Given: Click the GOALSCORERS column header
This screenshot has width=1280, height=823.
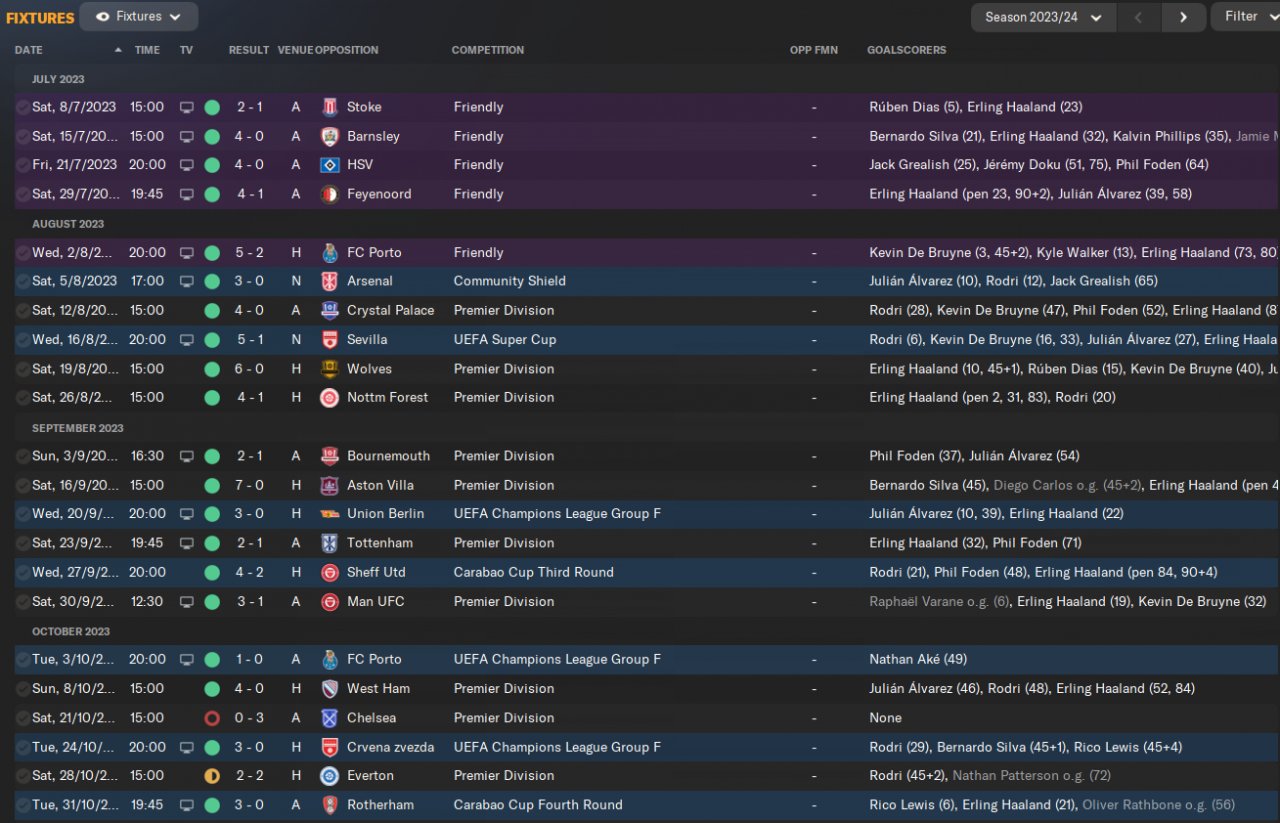Looking at the screenshot, I should coord(907,50).
